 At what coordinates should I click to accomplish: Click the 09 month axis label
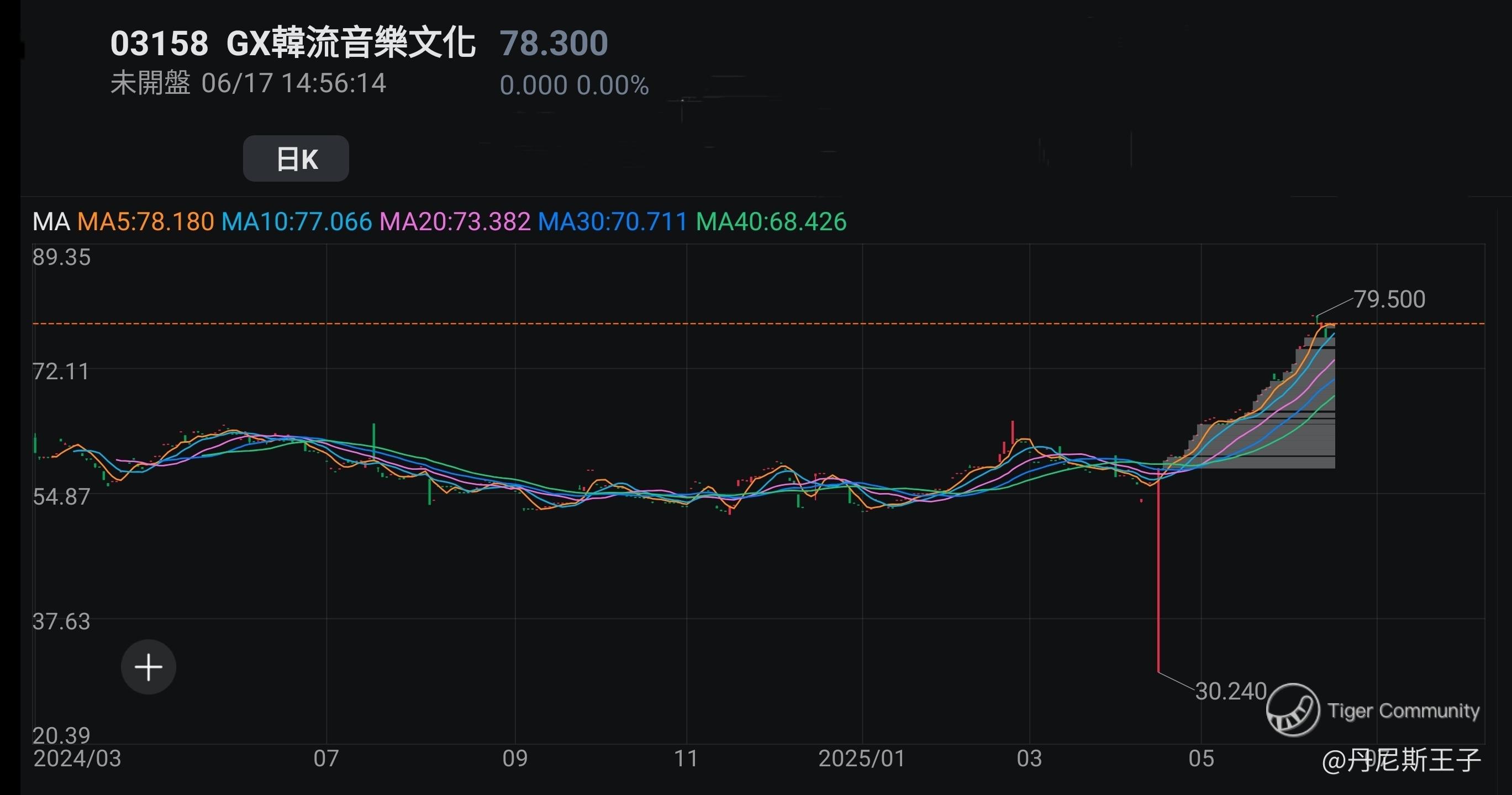[515, 759]
